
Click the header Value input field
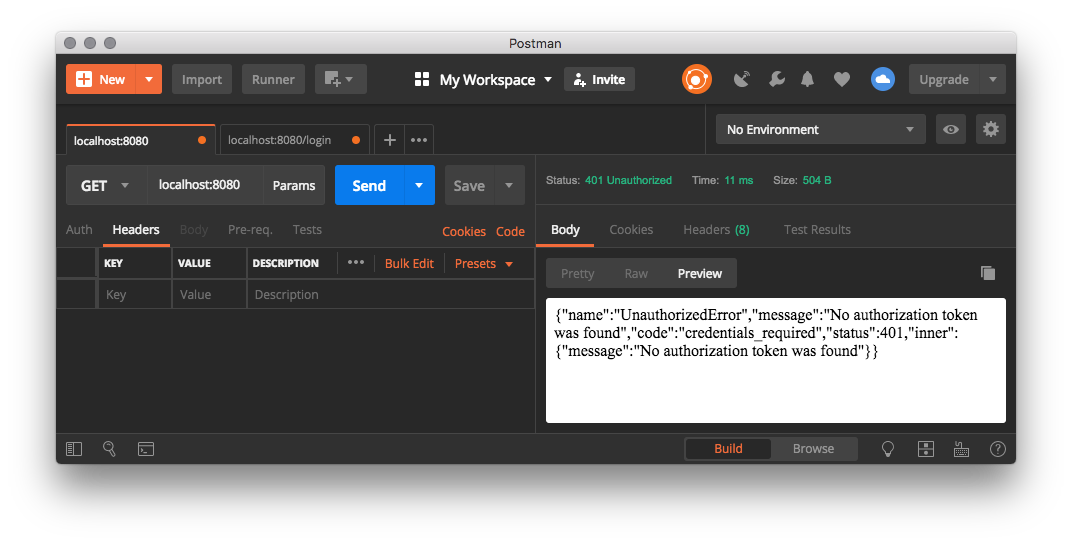[x=209, y=295]
